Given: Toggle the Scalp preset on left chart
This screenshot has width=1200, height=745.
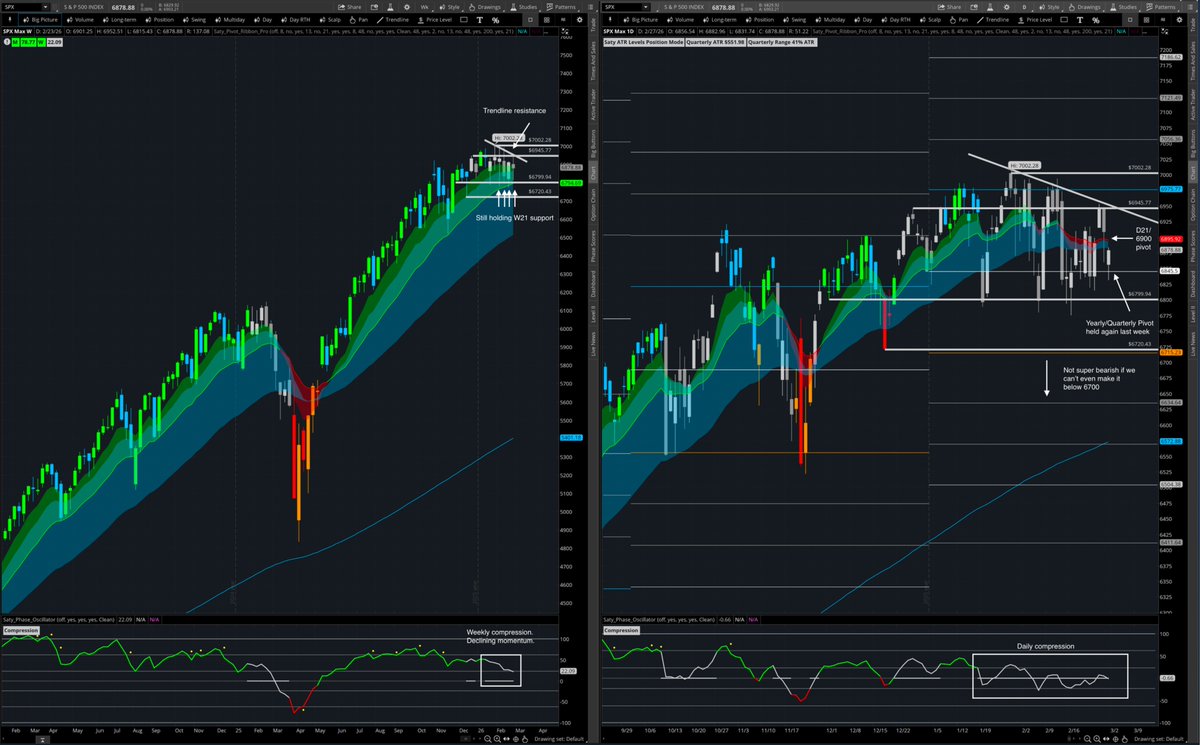Looking at the screenshot, I should (330, 20).
